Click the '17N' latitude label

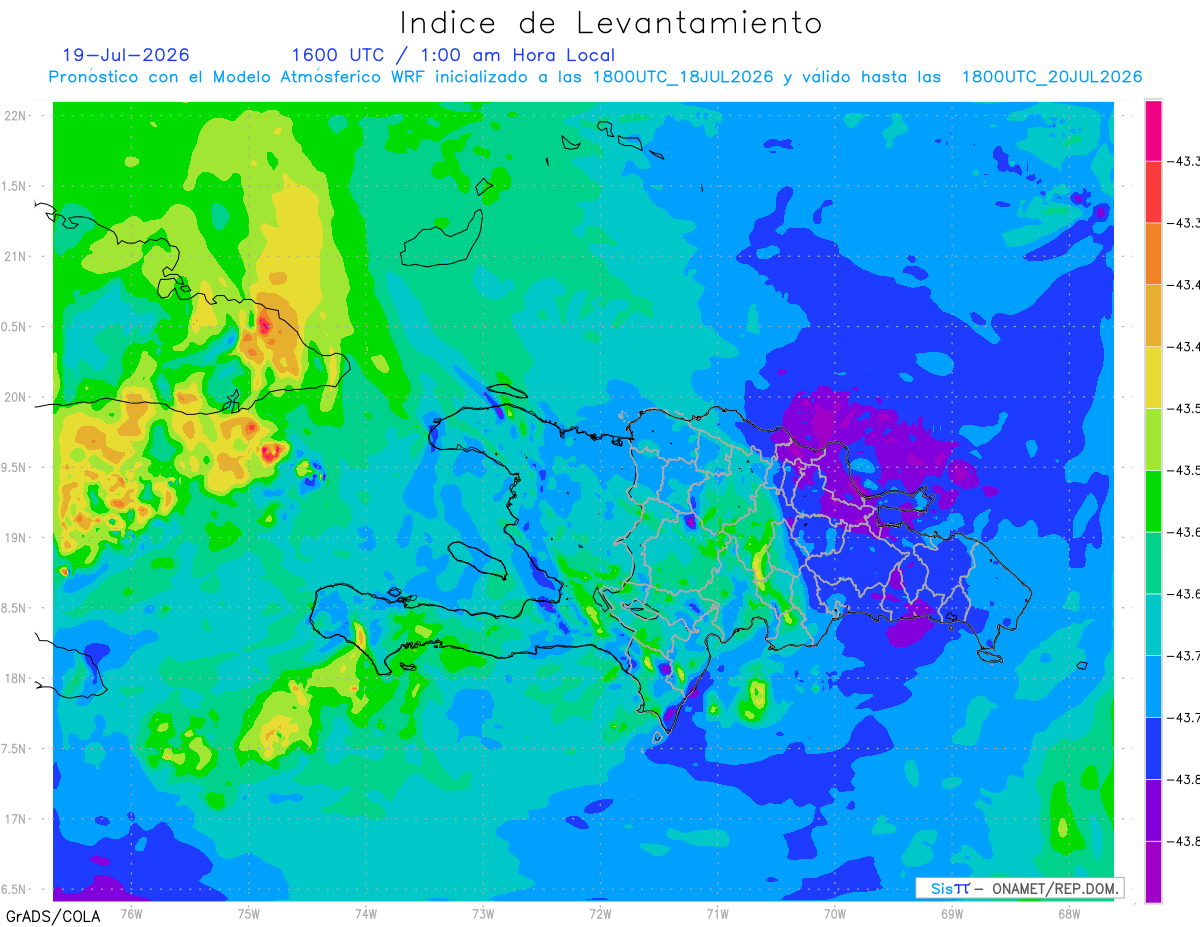(x=16, y=819)
